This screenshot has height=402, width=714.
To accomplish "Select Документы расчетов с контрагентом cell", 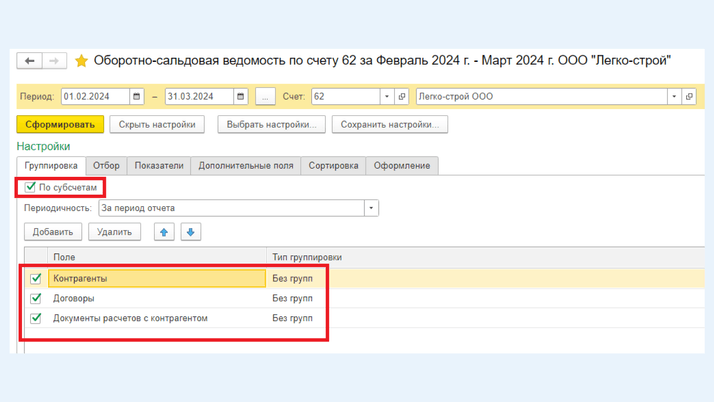I will 157,318.
